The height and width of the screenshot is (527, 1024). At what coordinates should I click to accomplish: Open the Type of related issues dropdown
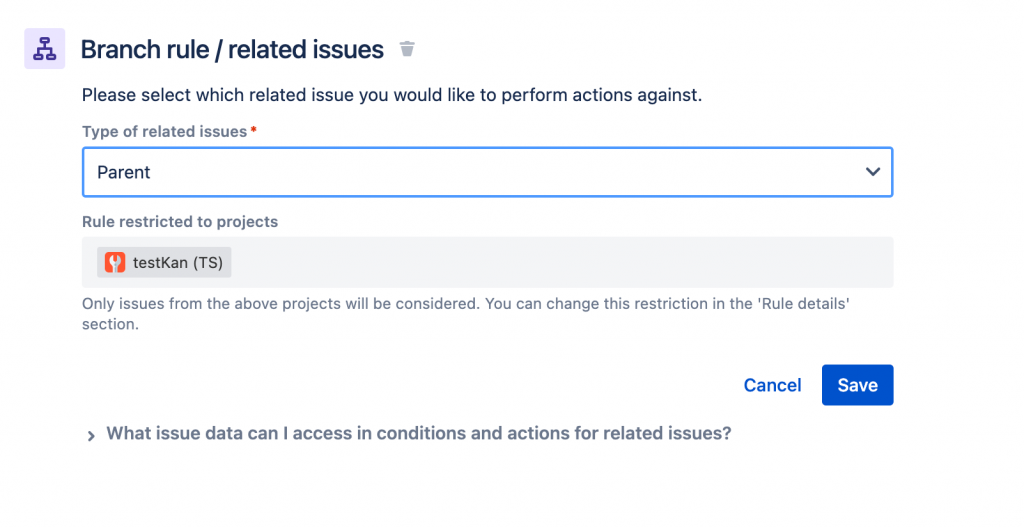tap(487, 172)
